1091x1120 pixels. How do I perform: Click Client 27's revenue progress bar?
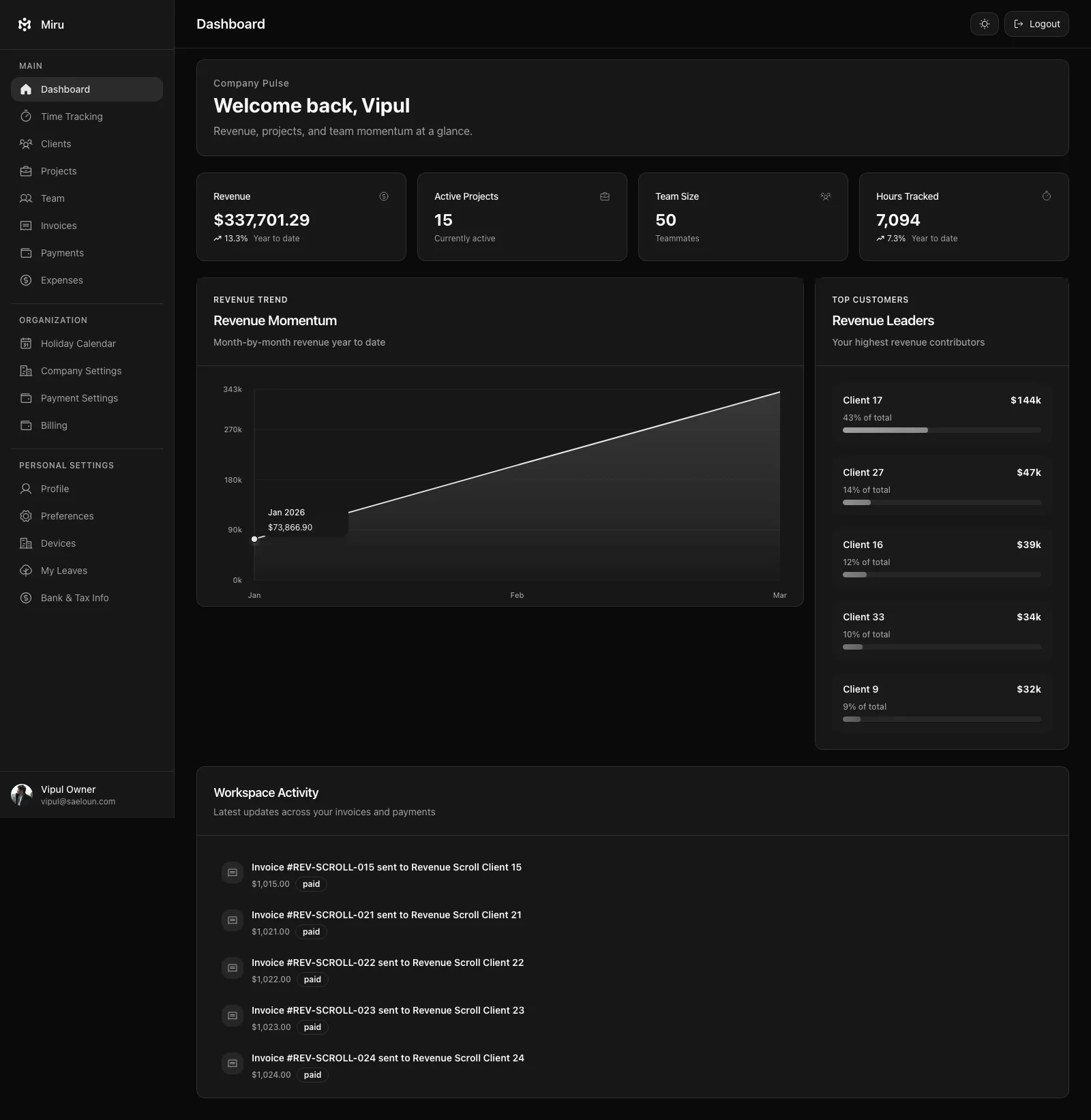941,502
